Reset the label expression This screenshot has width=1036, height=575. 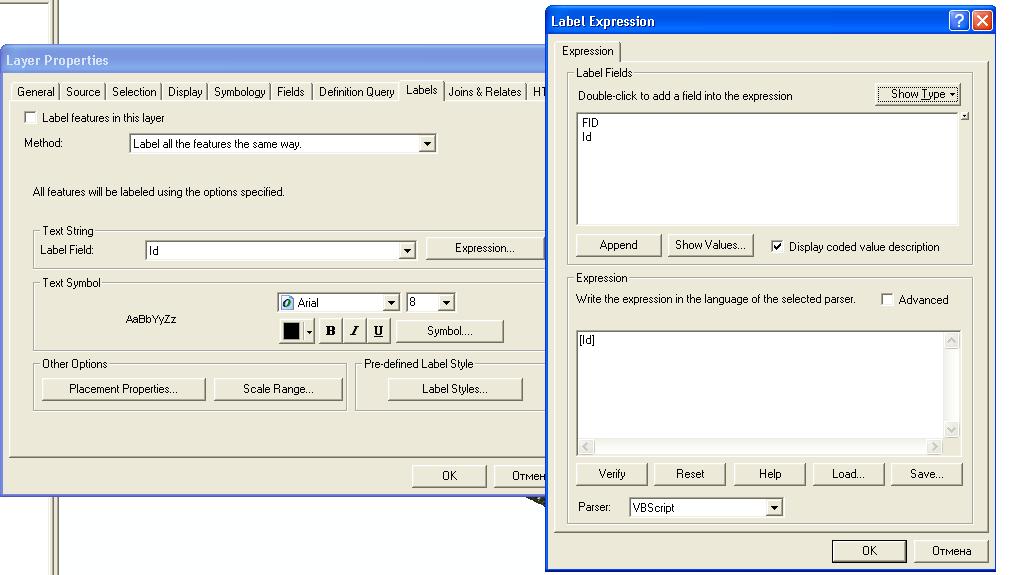point(690,474)
